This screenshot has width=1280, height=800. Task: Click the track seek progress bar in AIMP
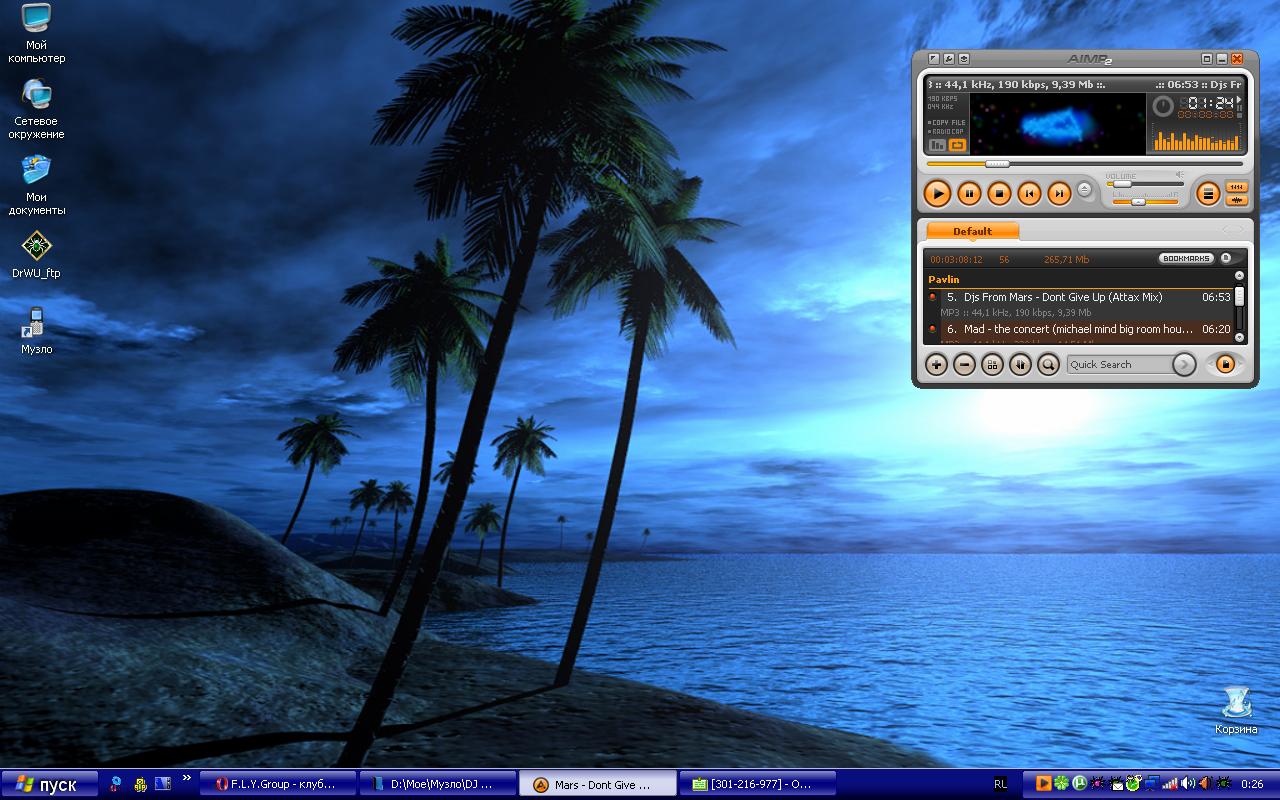click(x=1085, y=163)
